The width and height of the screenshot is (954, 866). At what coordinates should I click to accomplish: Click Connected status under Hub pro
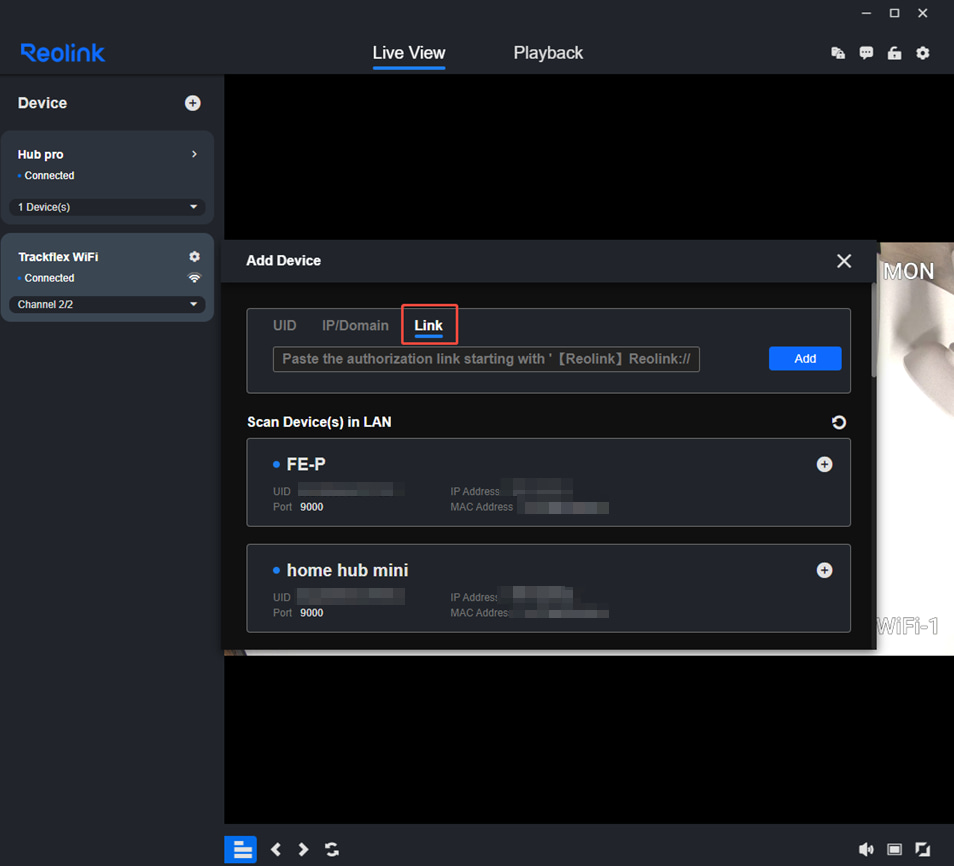tap(49, 175)
